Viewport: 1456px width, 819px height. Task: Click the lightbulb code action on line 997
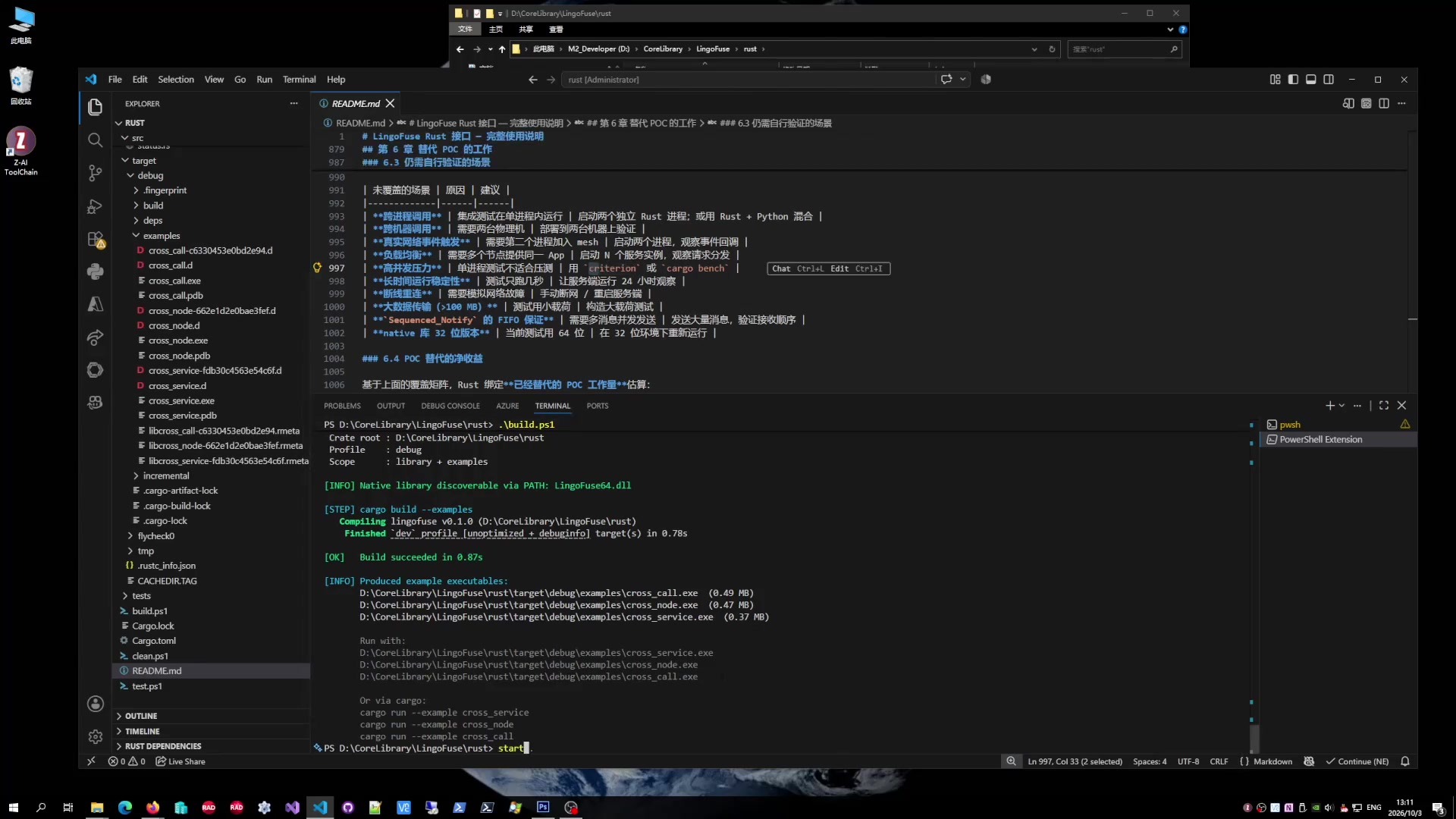click(x=318, y=268)
